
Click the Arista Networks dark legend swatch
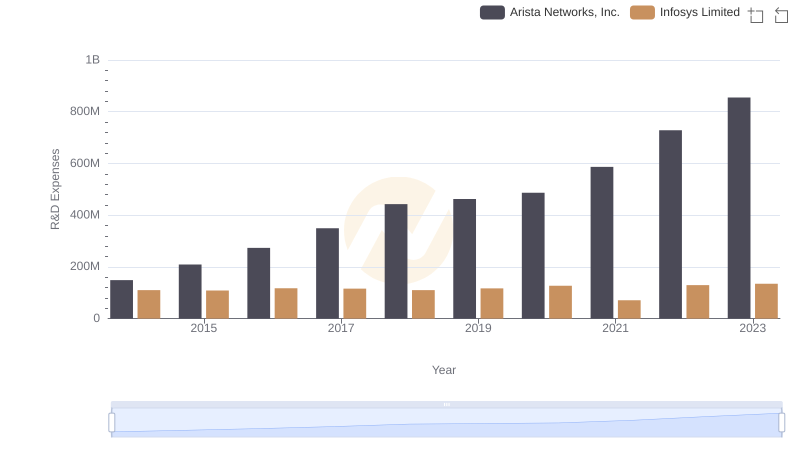tap(492, 12)
